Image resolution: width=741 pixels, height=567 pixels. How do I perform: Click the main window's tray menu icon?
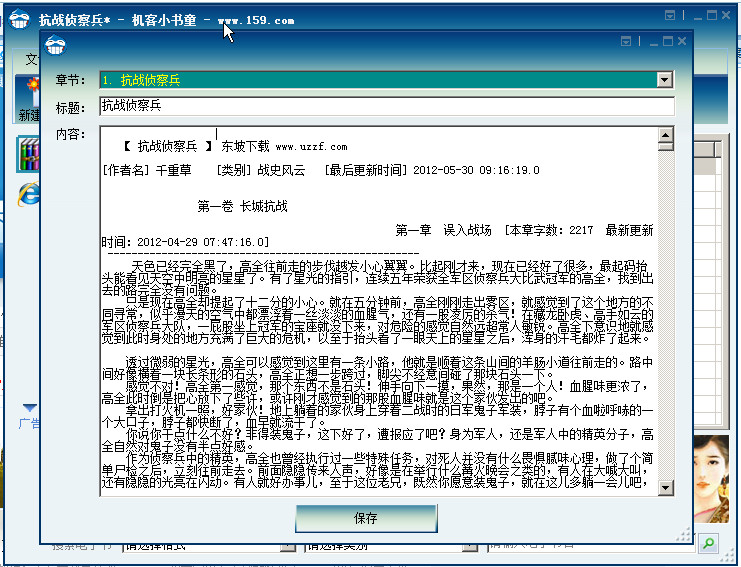(670, 16)
